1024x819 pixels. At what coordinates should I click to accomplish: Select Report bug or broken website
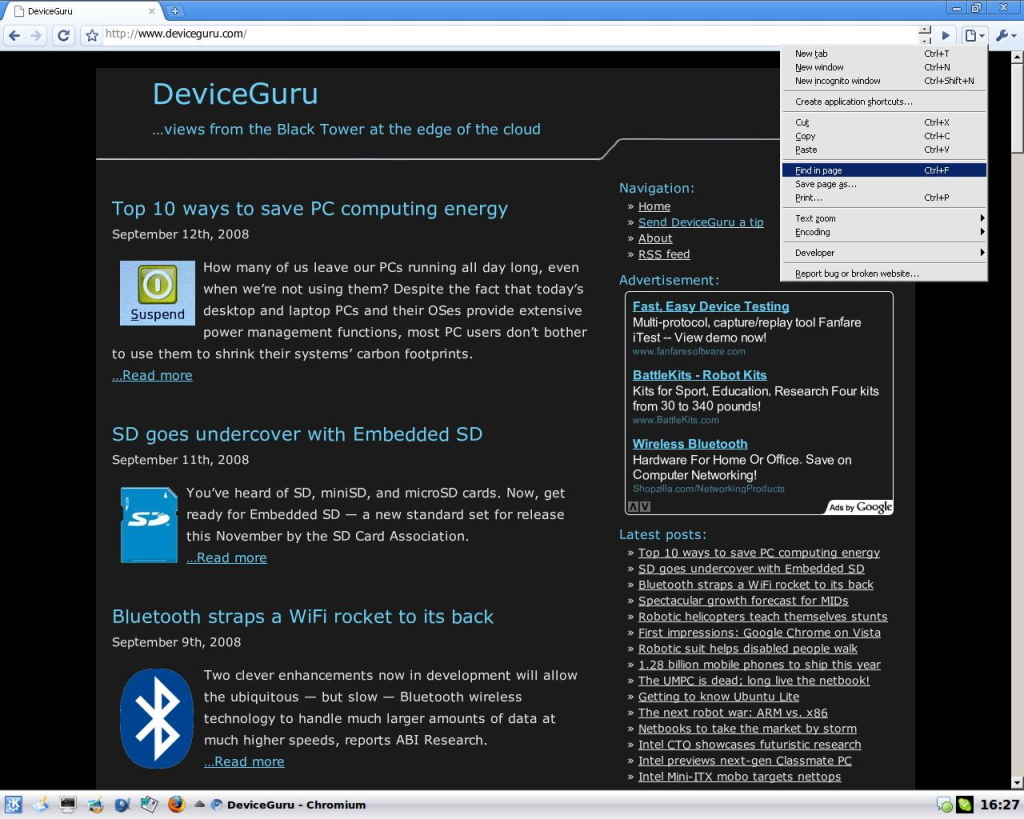pyautogui.click(x=884, y=274)
